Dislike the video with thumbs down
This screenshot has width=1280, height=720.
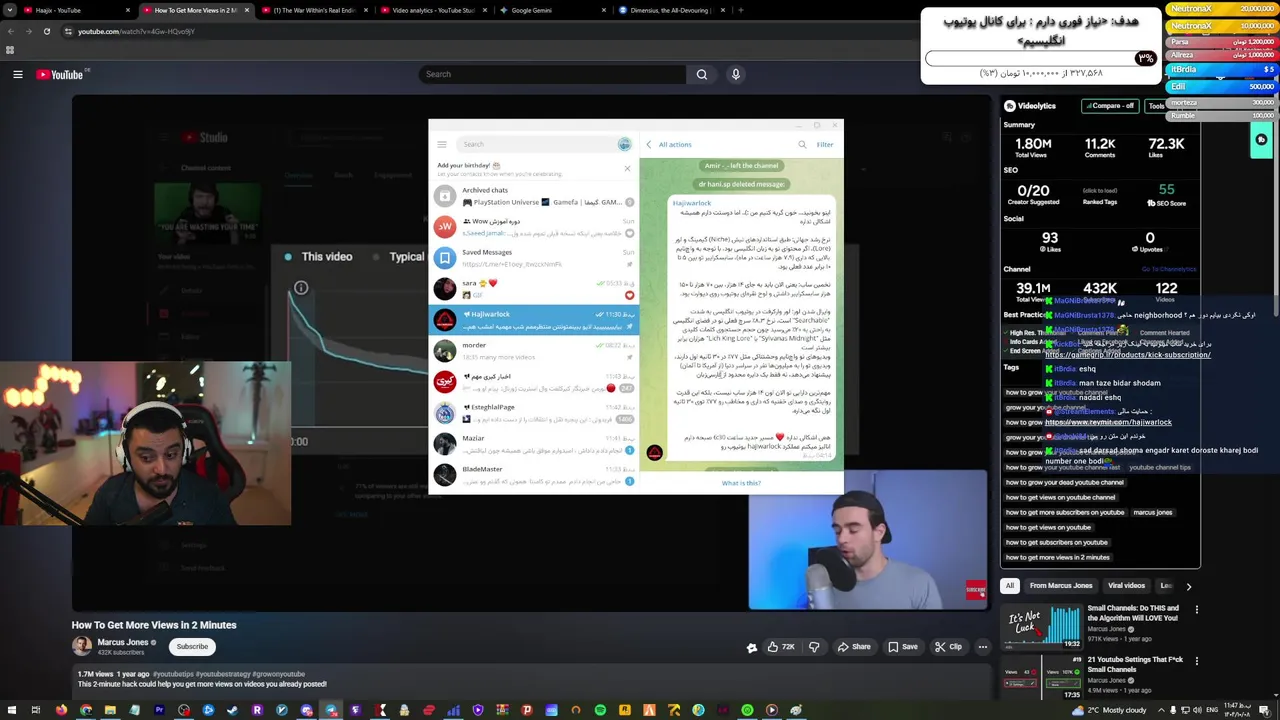tap(814, 647)
